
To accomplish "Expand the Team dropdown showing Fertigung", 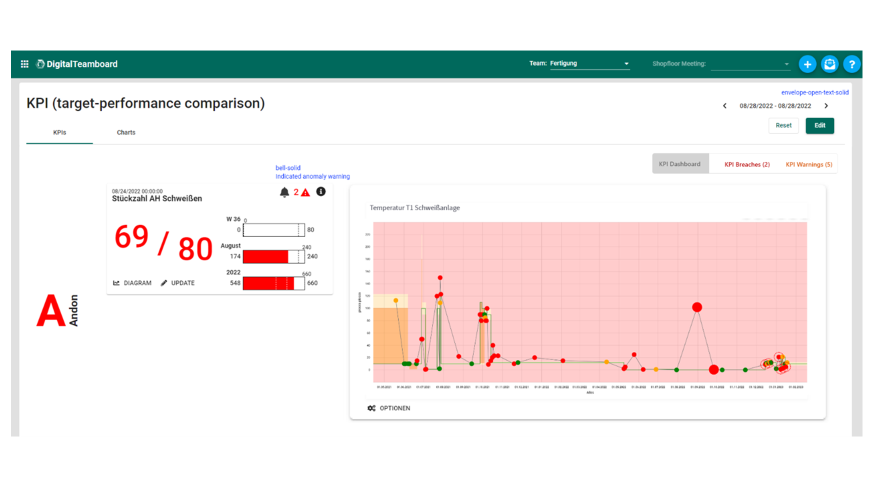I will tap(590, 64).
